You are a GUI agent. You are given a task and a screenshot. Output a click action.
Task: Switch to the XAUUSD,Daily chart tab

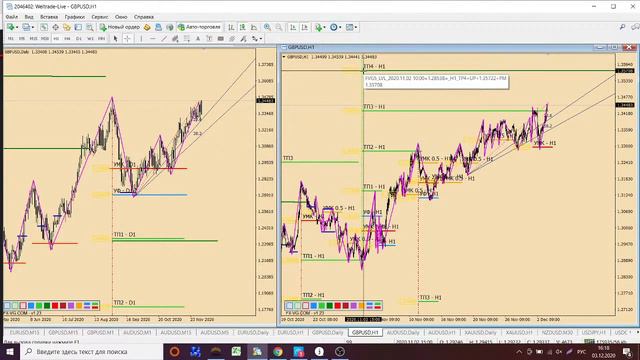[480, 333]
